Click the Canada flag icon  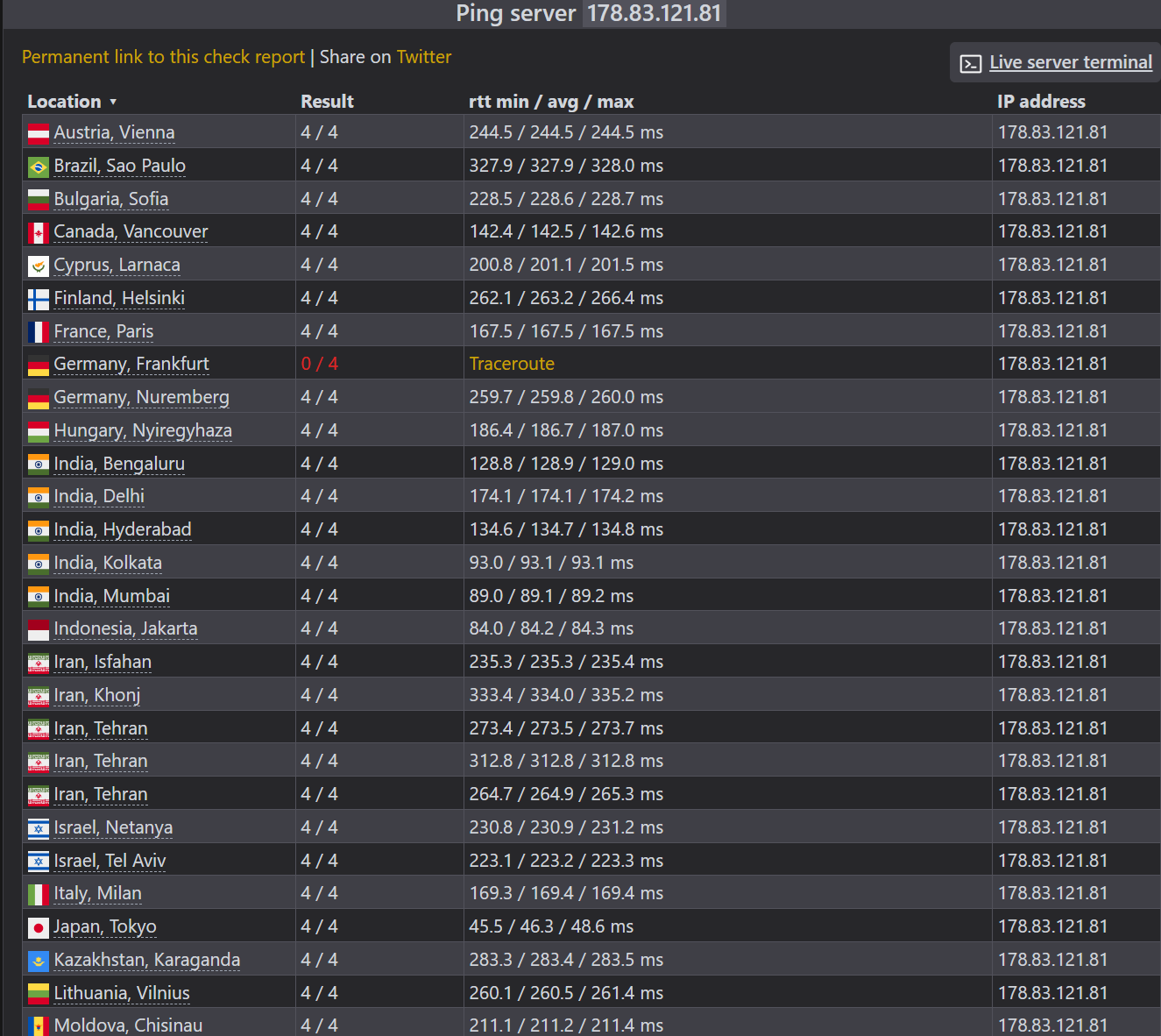39,233
